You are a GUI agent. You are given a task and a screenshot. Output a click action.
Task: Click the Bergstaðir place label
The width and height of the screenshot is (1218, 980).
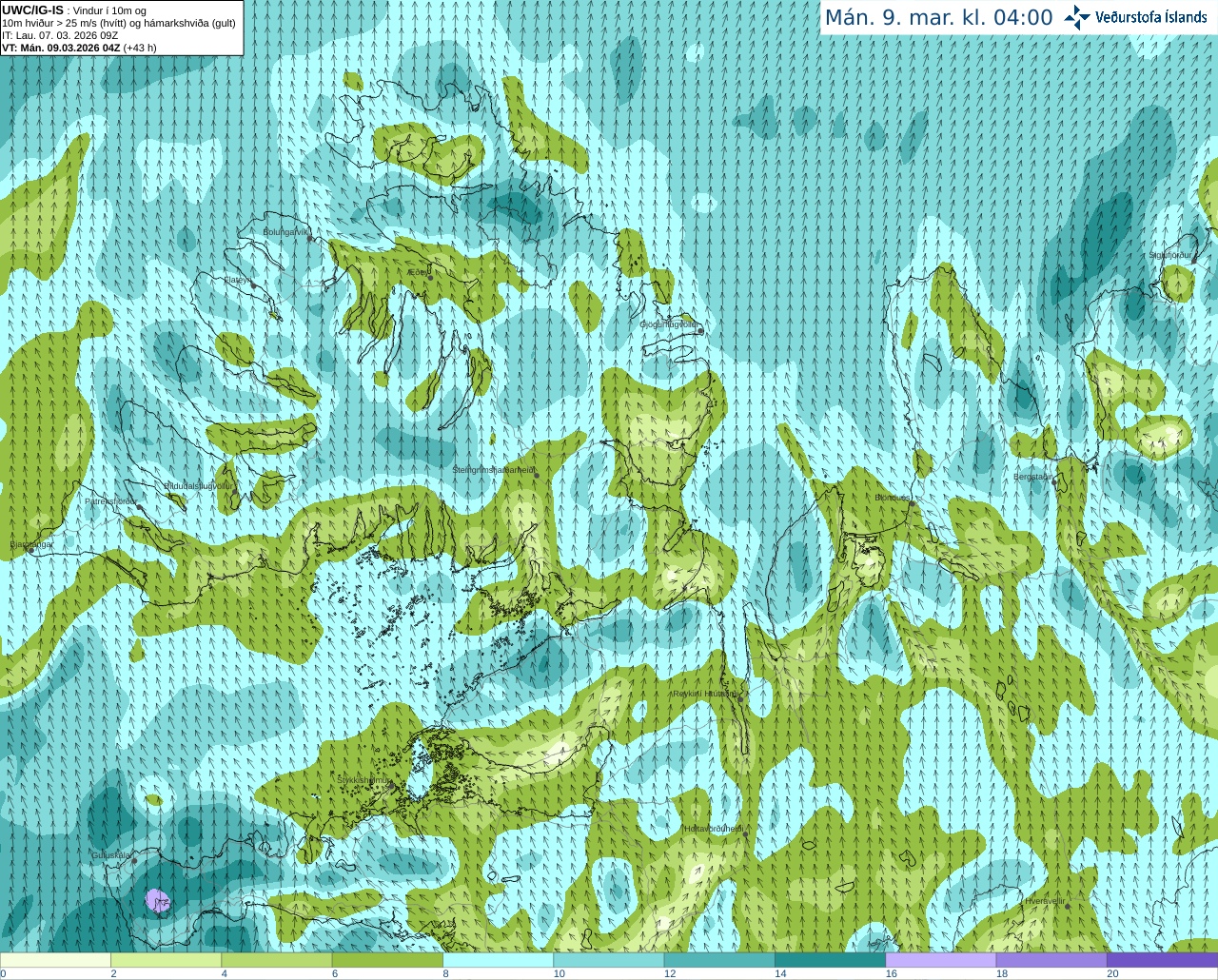tap(1031, 477)
